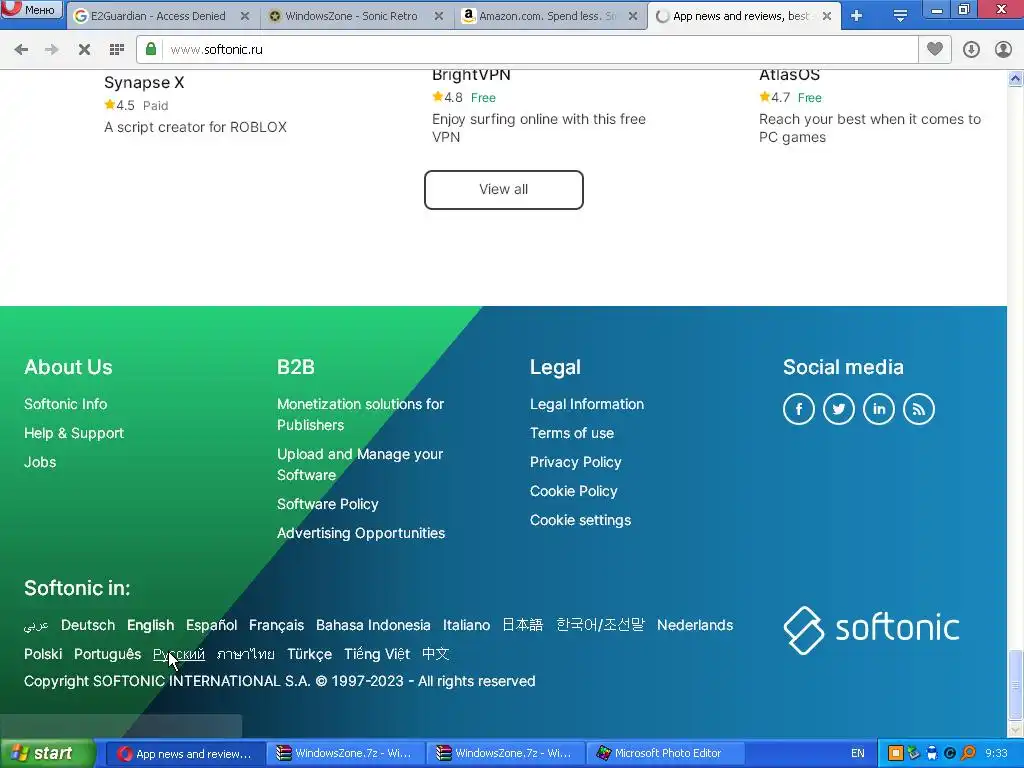Select 日本語 language
The image size is (1024, 768).
pos(522,625)
